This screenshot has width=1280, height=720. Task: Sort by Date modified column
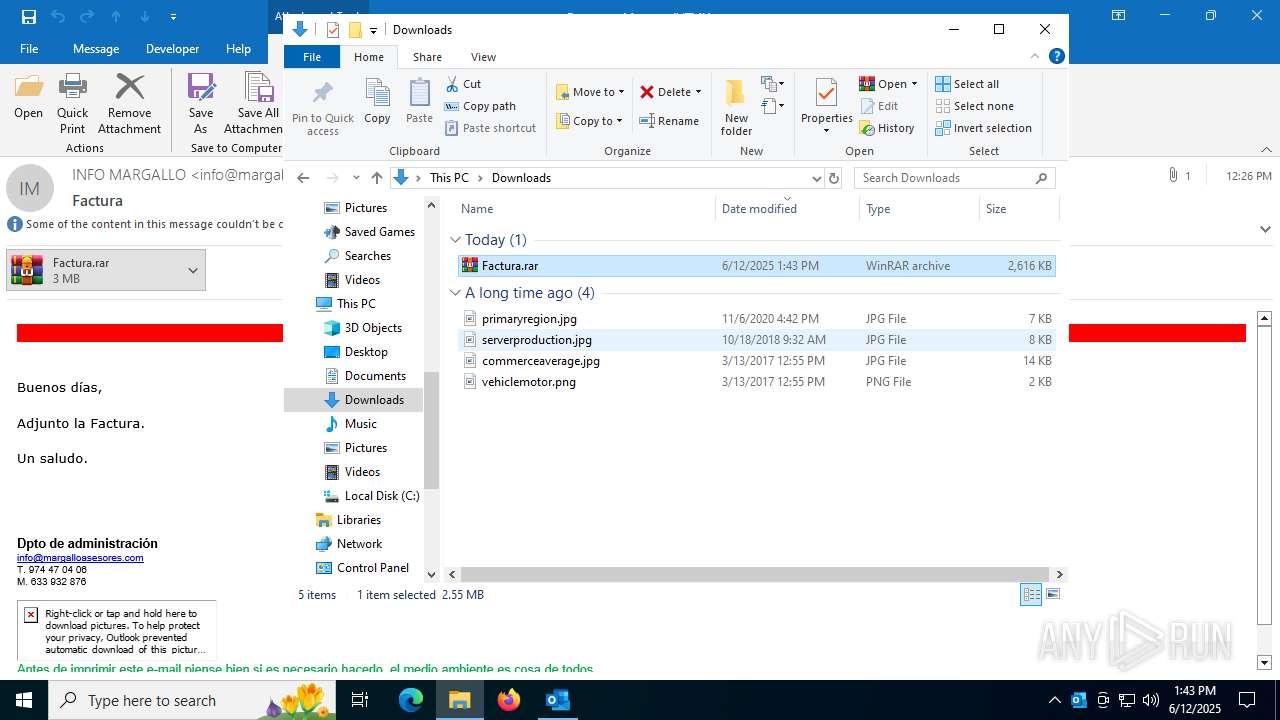787,209
